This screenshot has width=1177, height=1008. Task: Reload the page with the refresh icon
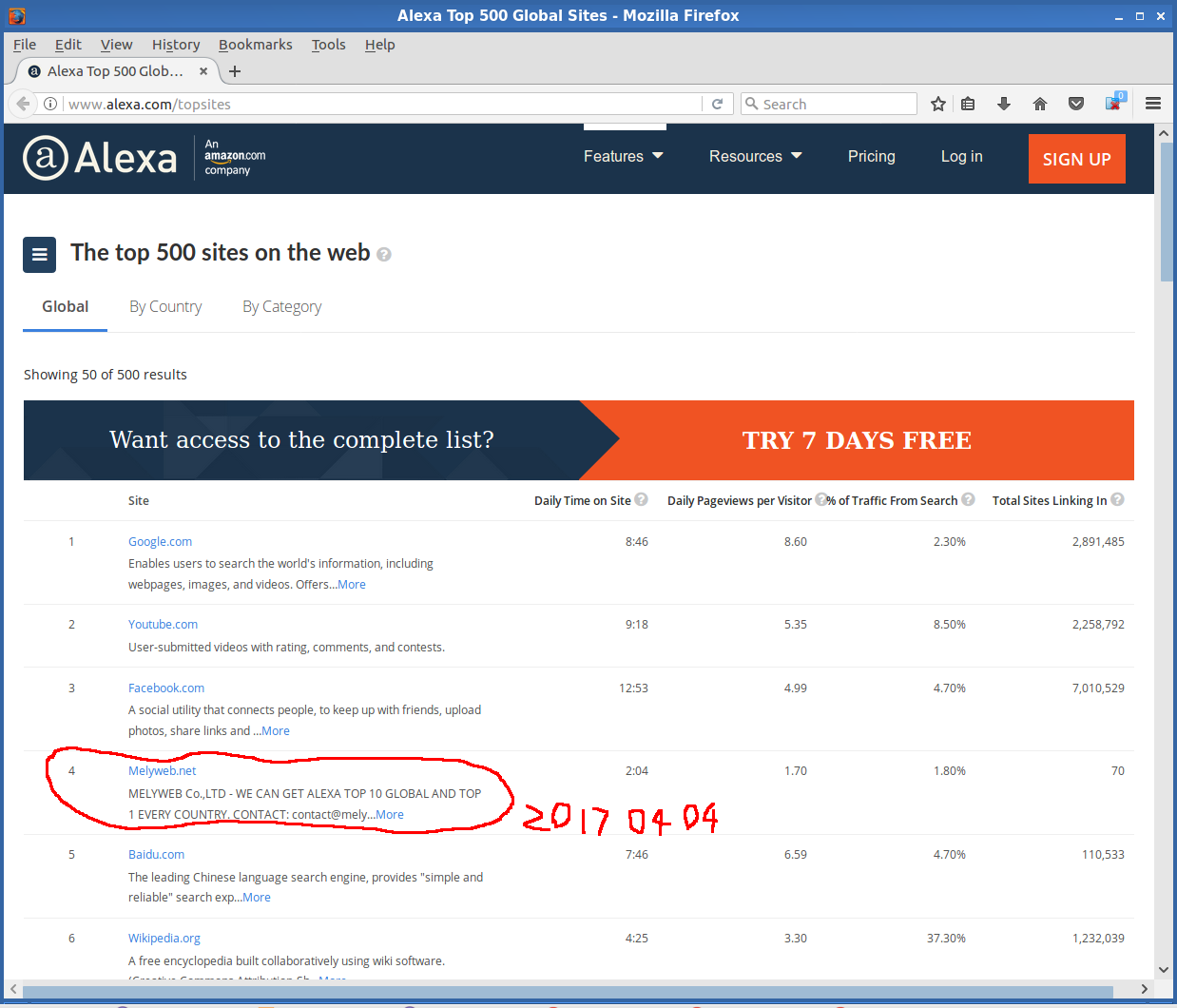tap(718, 104)
